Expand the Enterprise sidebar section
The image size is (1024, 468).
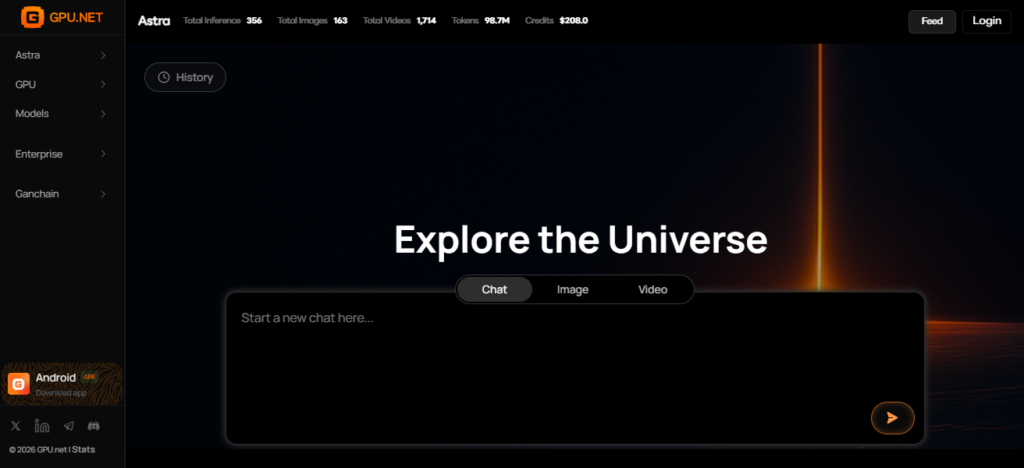coord(61,154)
